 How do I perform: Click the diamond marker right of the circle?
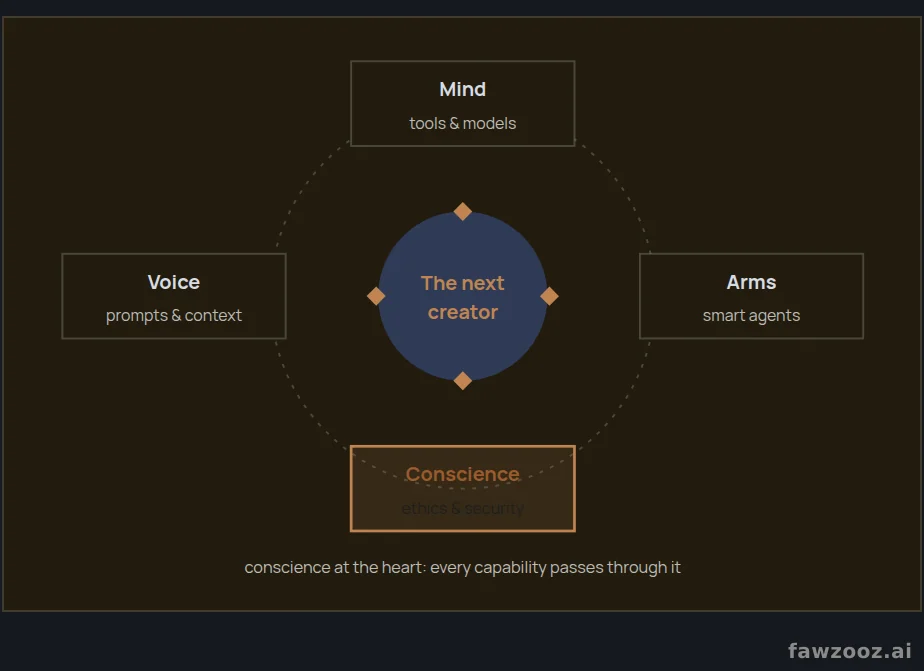click(x=549, y=296)
